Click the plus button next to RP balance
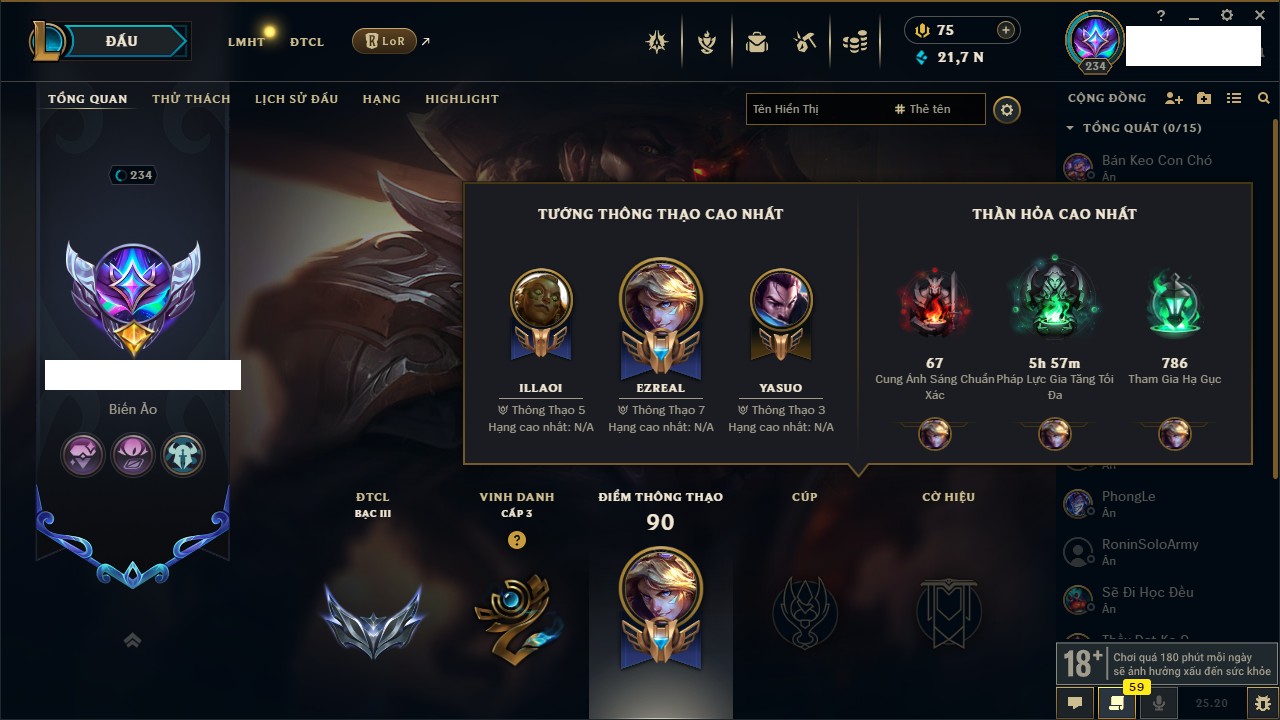The width and height of the screenshot is (1280, 720). click(x=1006, y=30)
